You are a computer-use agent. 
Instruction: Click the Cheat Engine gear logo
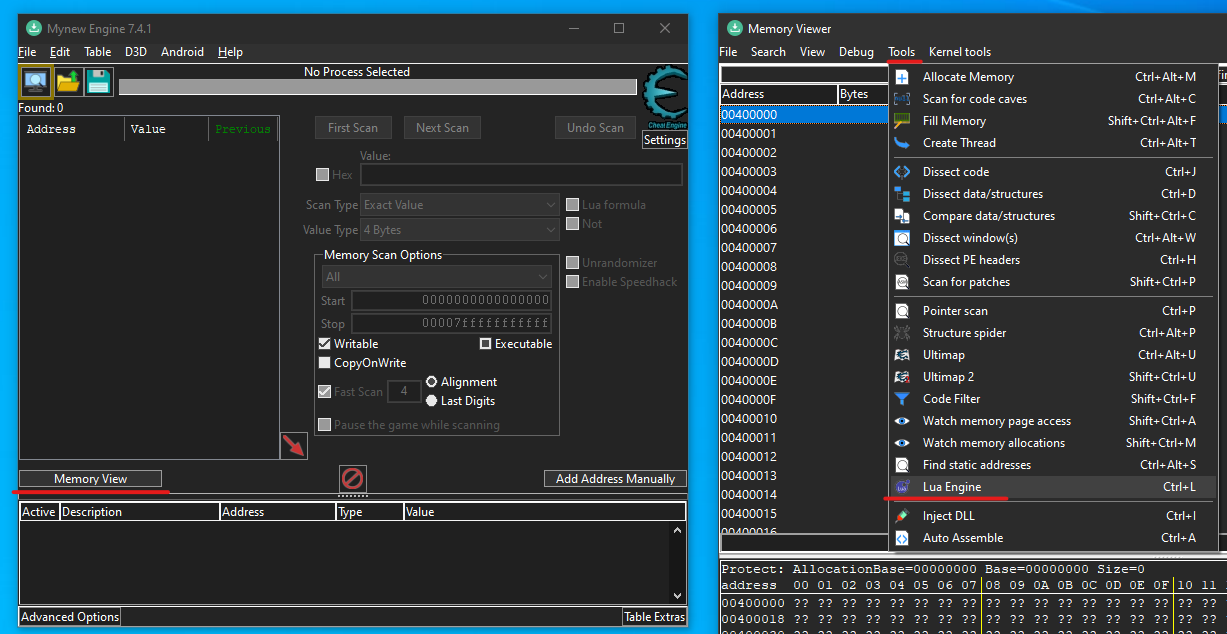click(664, 97)
